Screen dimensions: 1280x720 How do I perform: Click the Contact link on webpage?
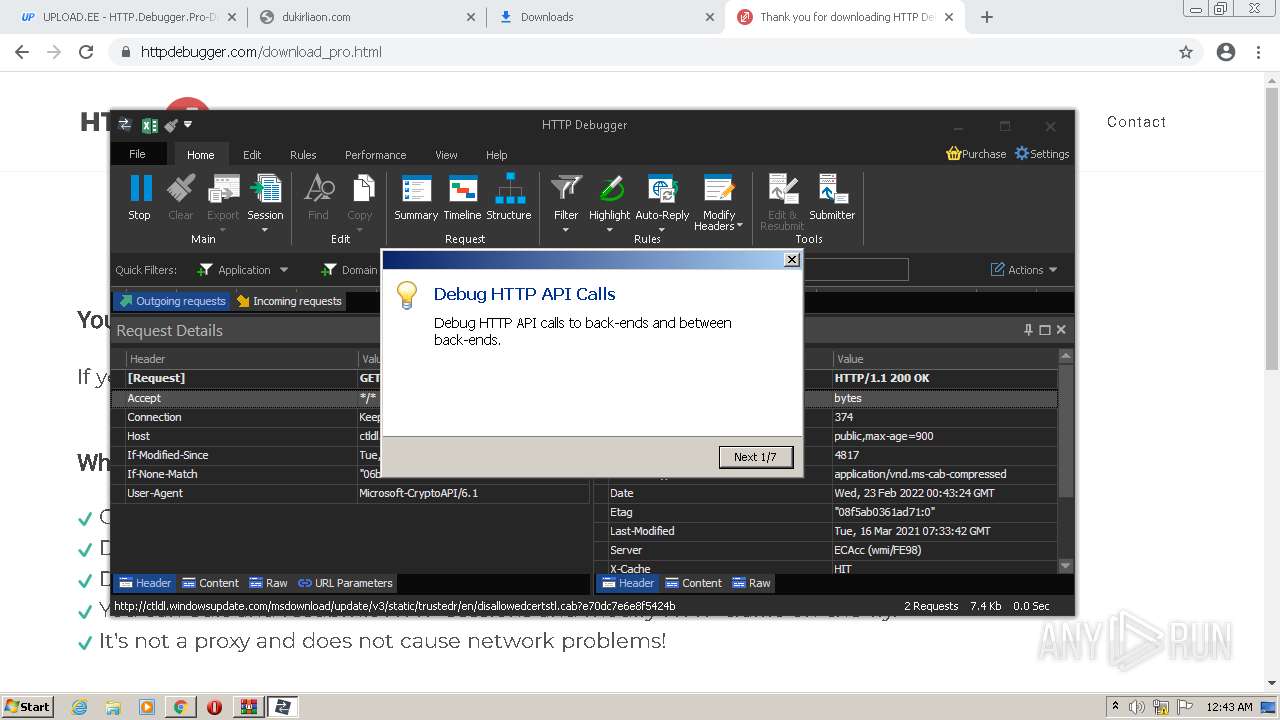tap(1136, 122)
